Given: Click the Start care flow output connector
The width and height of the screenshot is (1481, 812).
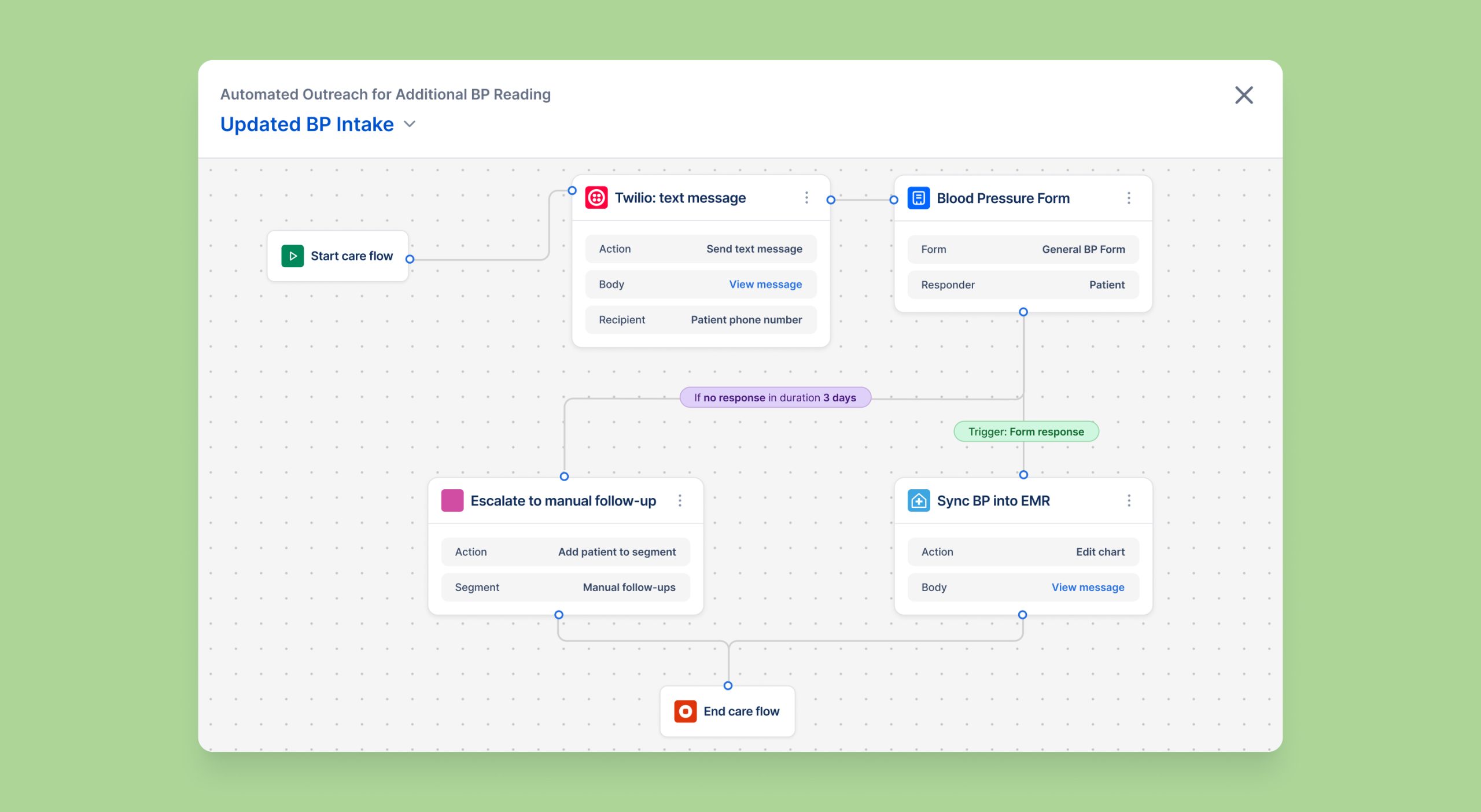Looking at the screenshot, I should tap(410, 259).
